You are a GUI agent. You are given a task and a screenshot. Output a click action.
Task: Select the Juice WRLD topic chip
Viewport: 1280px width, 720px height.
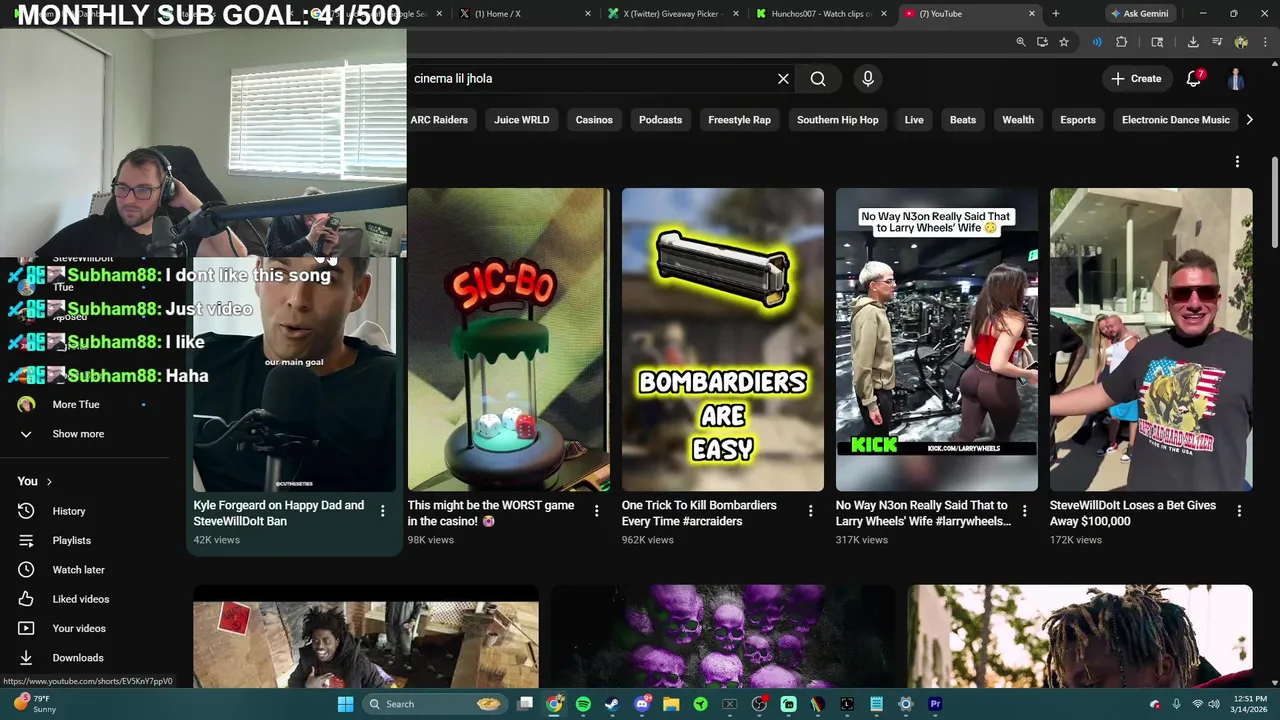pyautogui.click(x=521, y=120)
